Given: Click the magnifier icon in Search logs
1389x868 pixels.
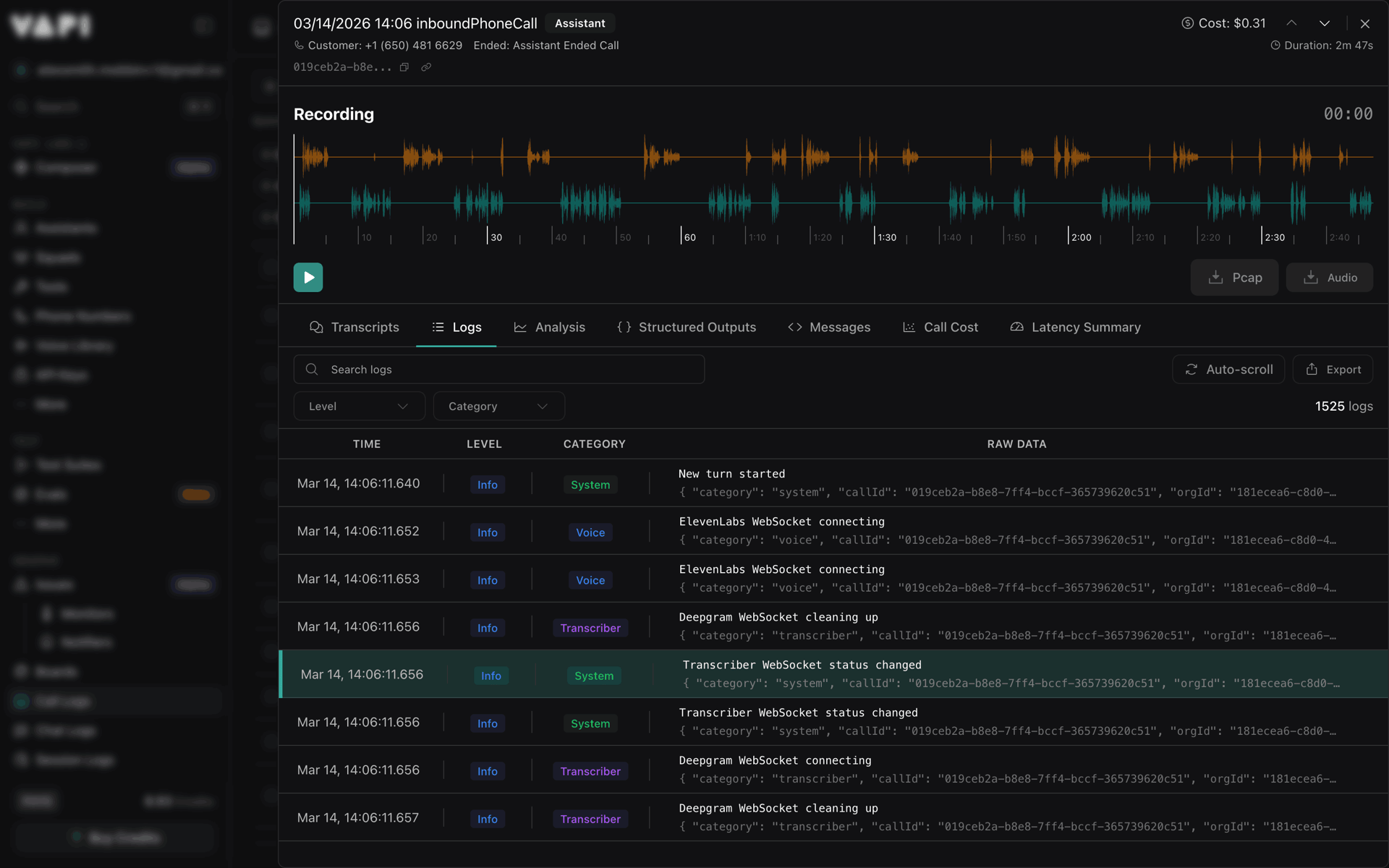Looking at the screenshot, I should 312,369.
